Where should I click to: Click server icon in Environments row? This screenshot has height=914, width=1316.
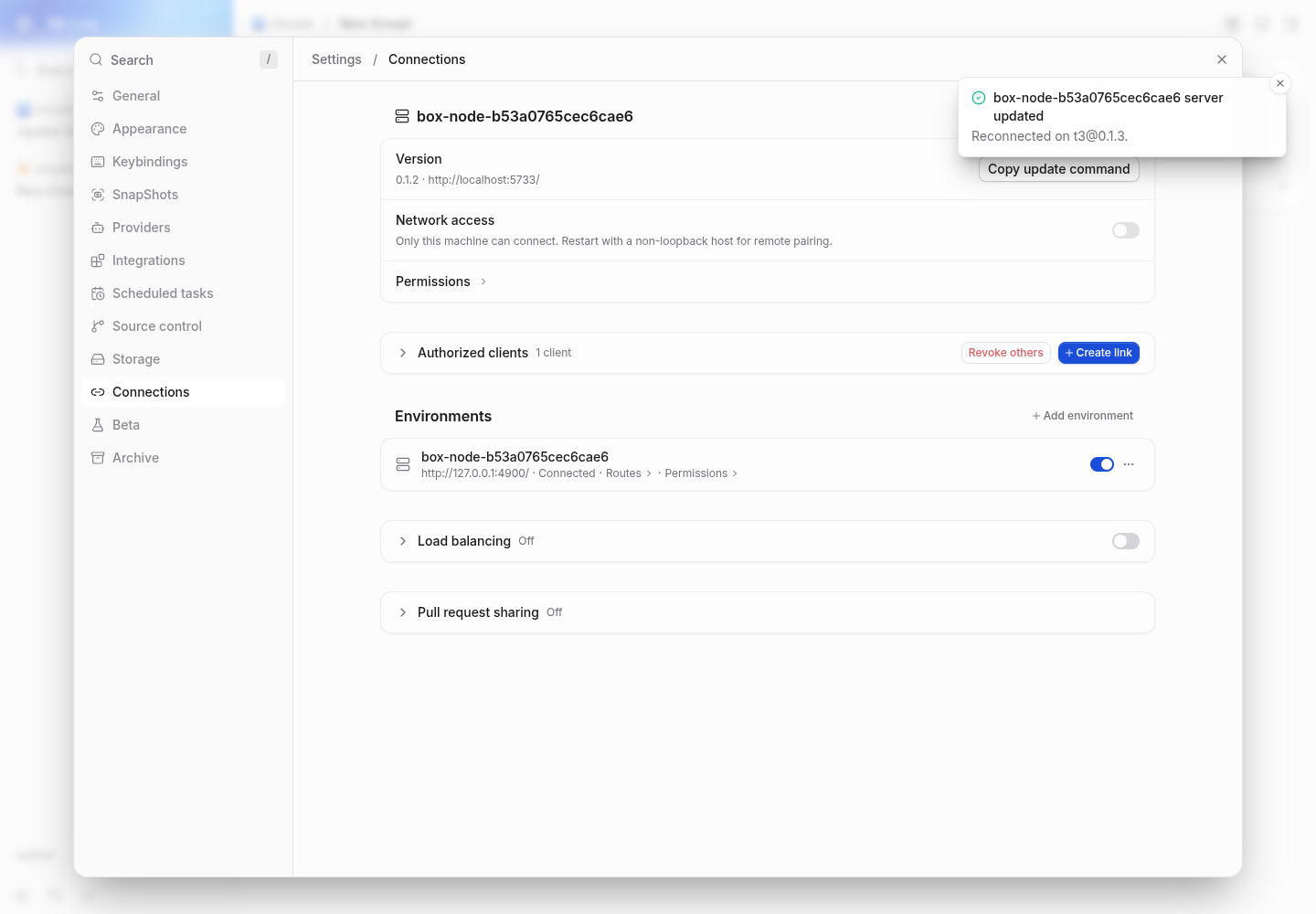[x=403, y=464]
